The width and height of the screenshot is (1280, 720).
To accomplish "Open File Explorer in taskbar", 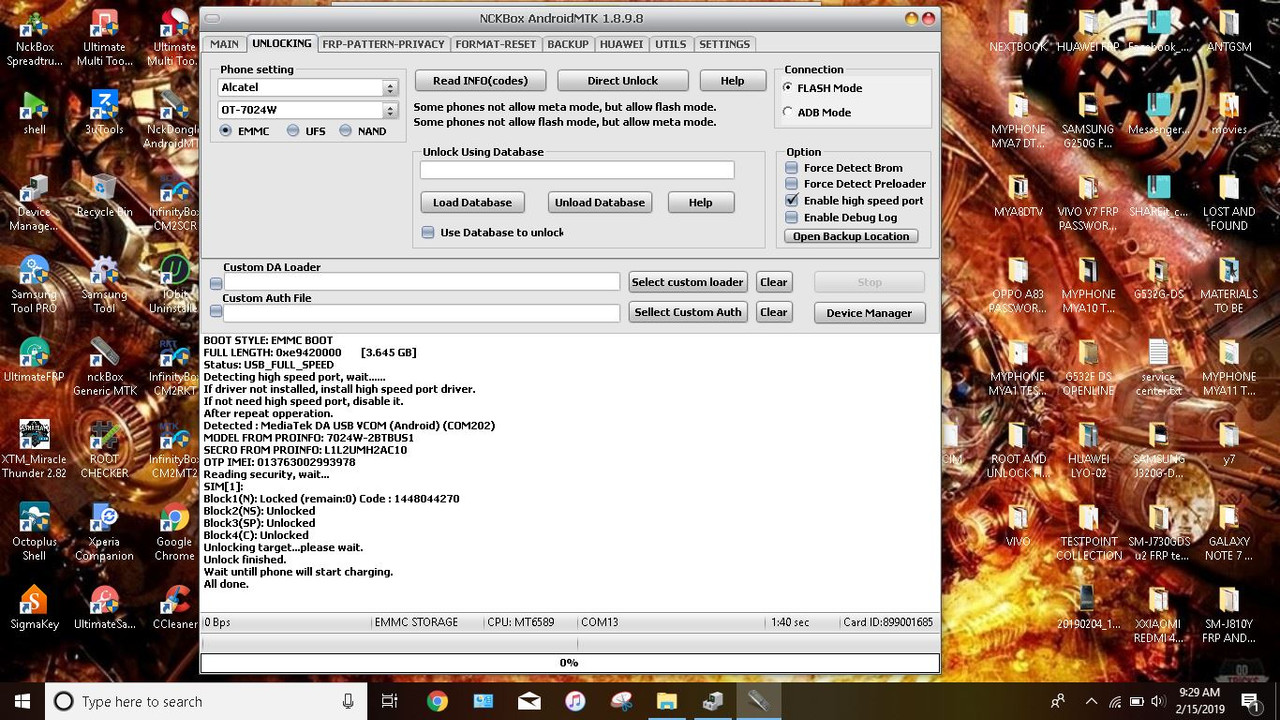I will pyautogui.click(x=667, y=701).
